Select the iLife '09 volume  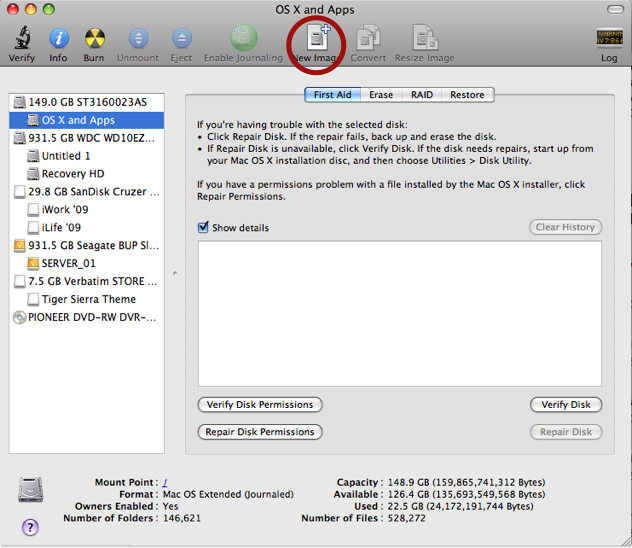pyautogui.click(x=87, y=228)
